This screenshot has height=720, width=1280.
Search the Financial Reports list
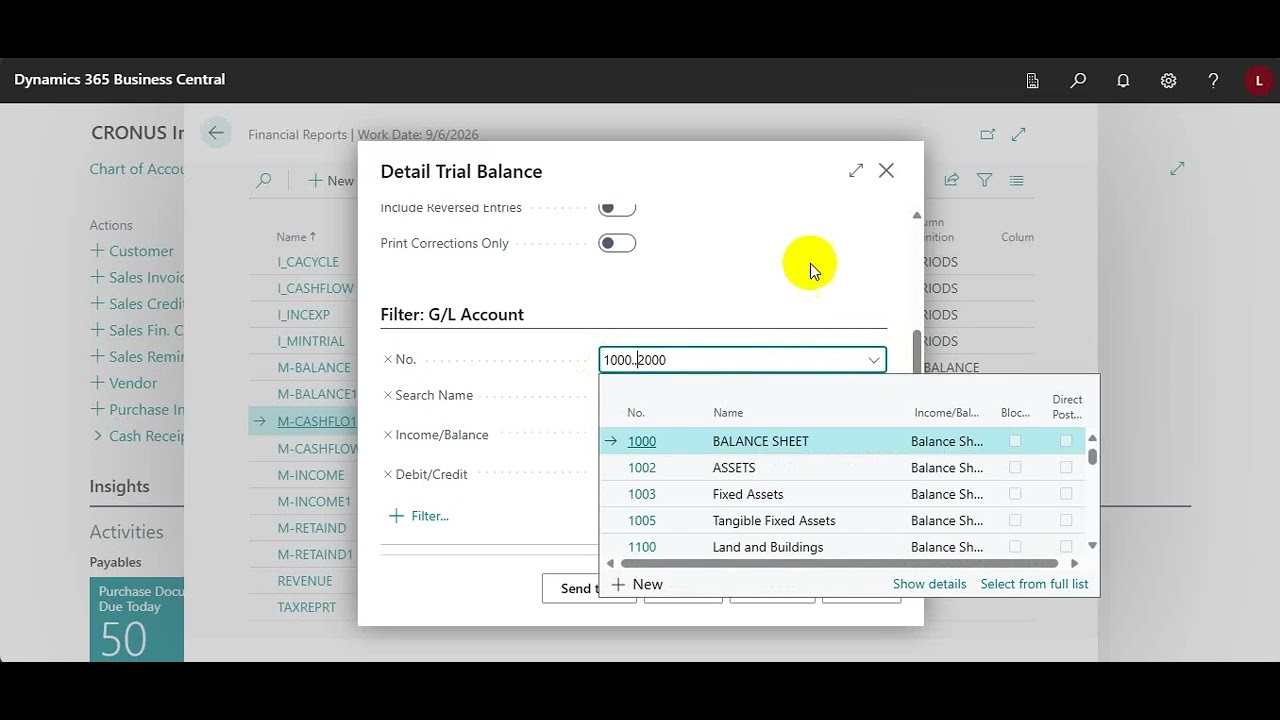click(264, 181)
